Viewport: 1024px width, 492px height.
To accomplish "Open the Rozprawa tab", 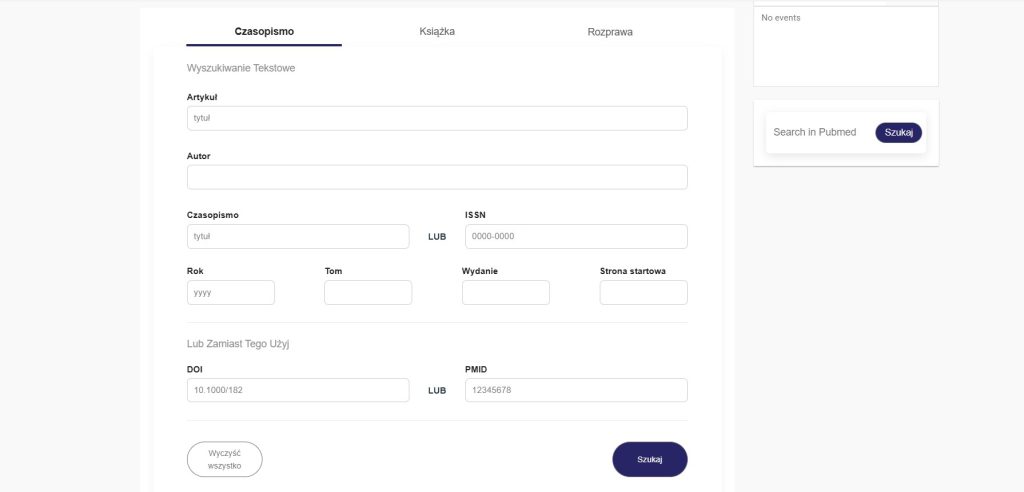I will click(610, 32).
